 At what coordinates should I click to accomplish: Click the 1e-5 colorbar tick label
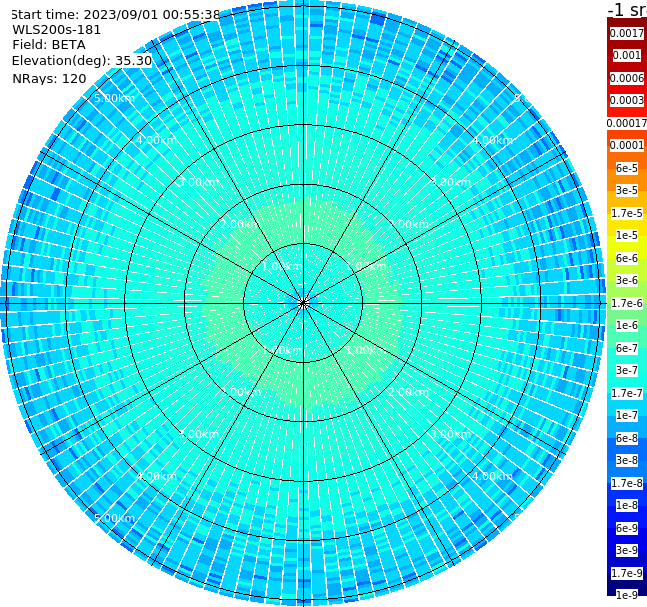click(x=627, y=235)
